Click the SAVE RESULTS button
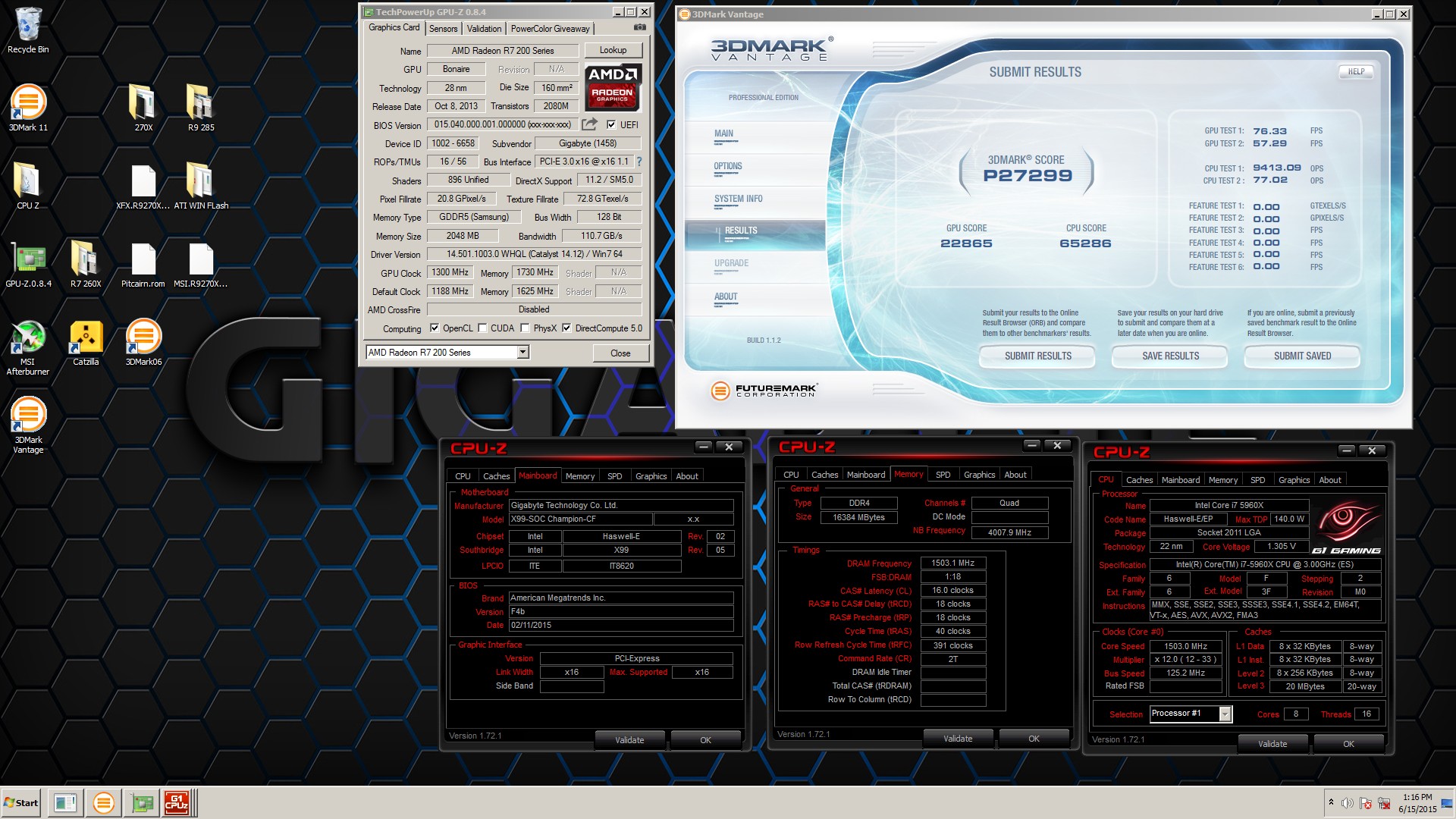This screenshot has width=1456, height=819. (x=1170, y=356)
